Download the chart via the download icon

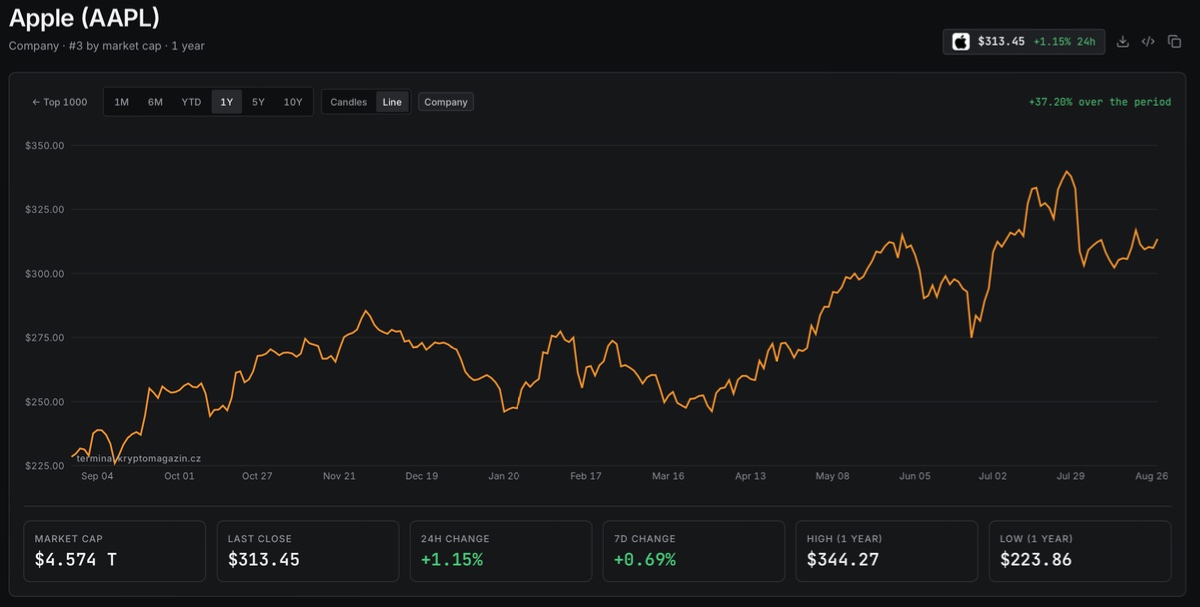[1123, 41]
